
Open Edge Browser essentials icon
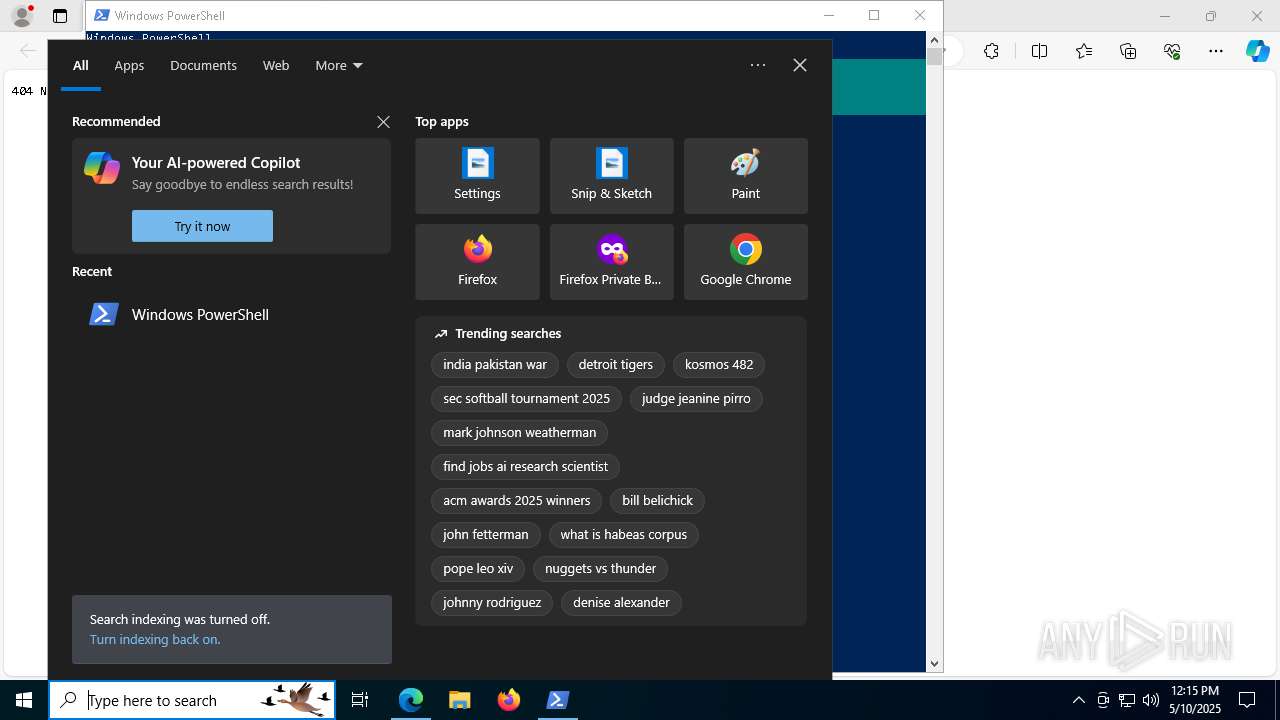(x=1172, y=51)
